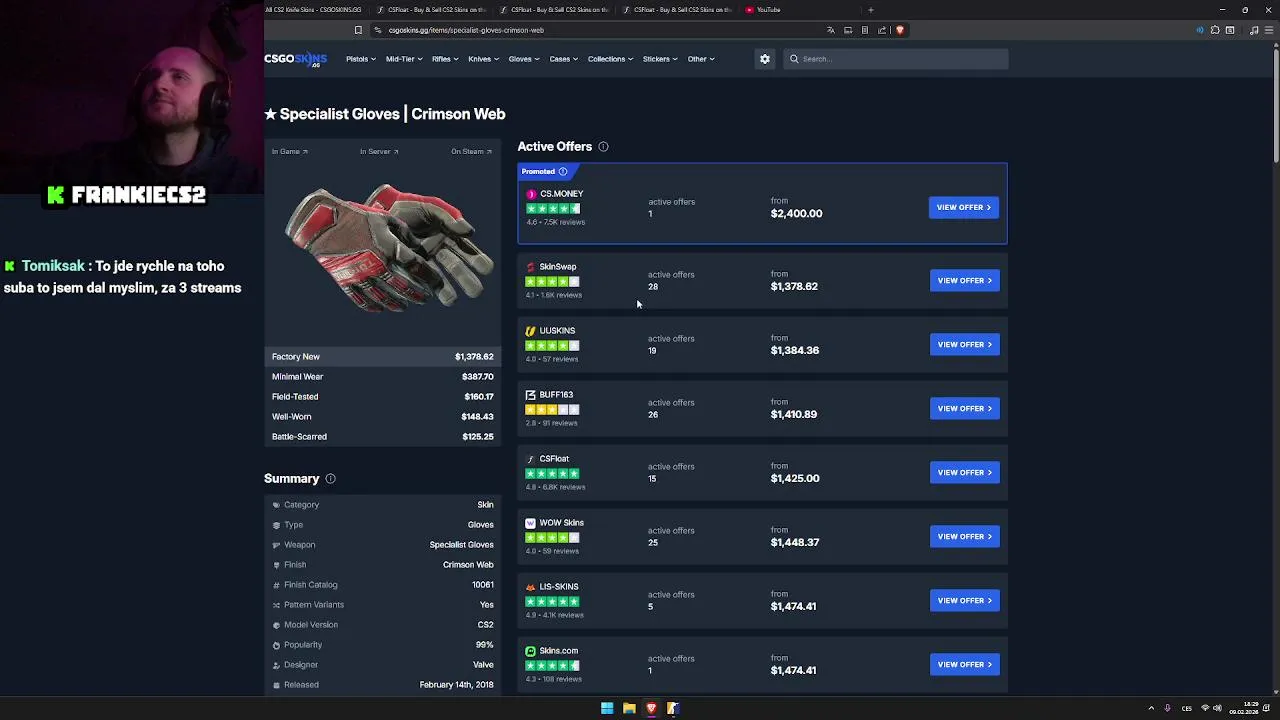Click the site search field

pyautogui.click(x=895, y=59)
